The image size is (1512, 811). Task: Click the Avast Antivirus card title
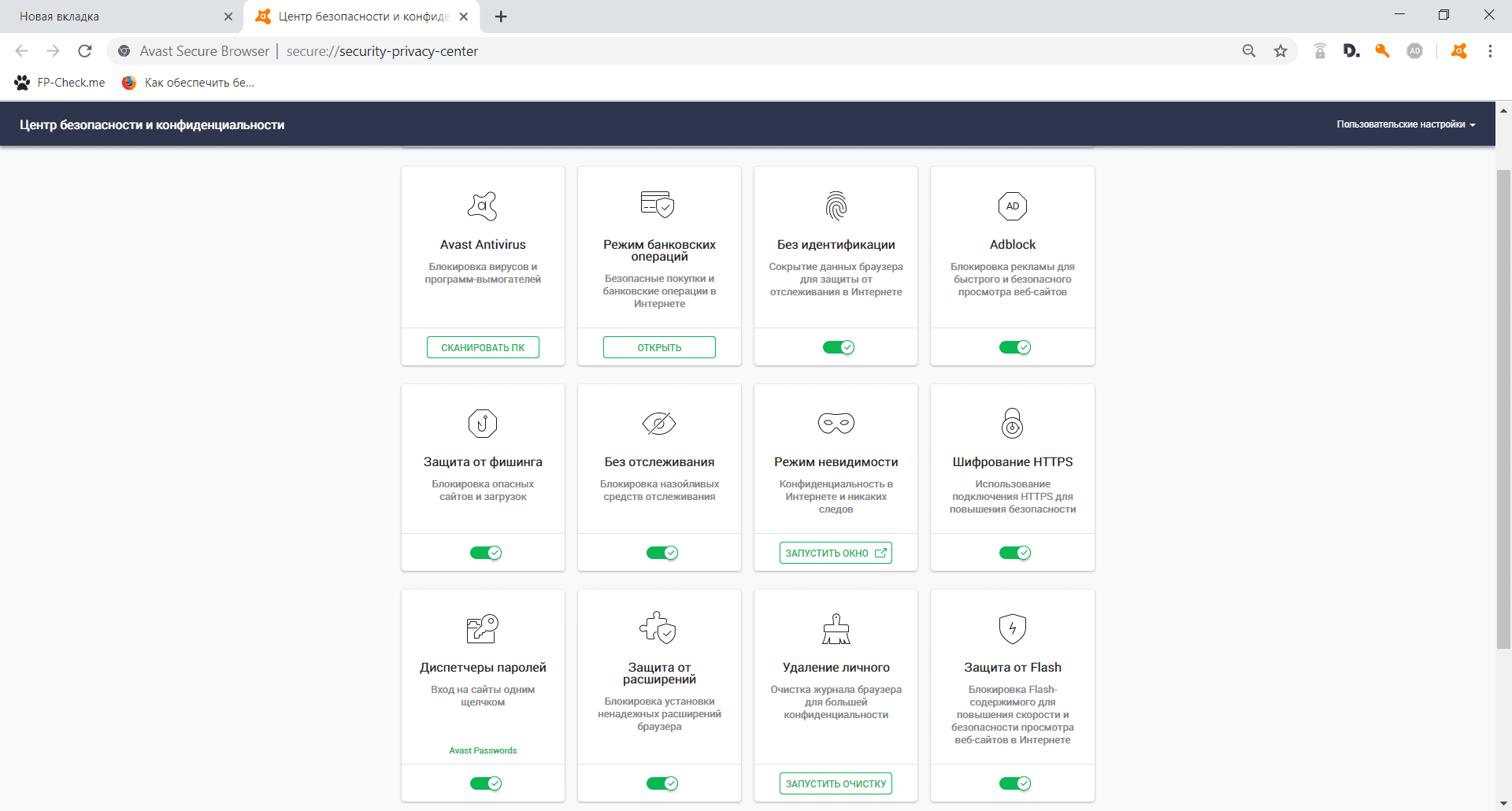(x=483, y=245)
